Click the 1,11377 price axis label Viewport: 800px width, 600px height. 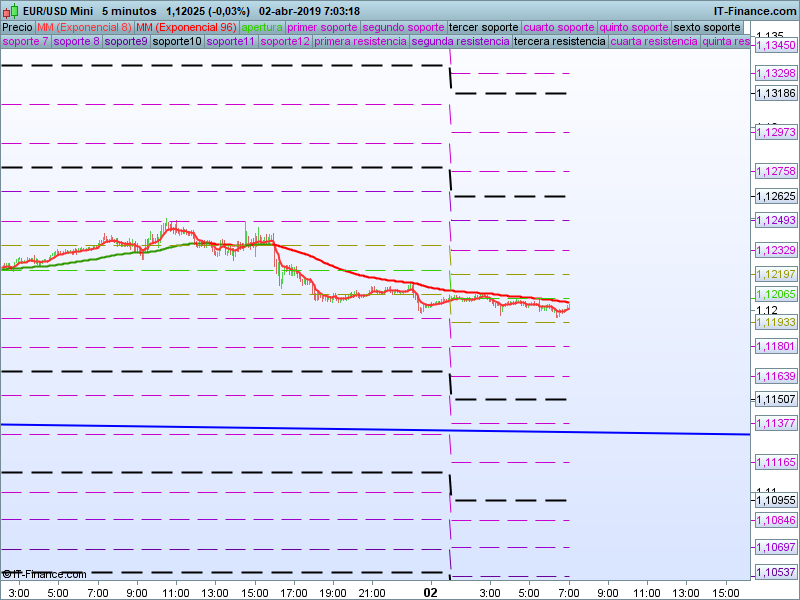[775, 424]
